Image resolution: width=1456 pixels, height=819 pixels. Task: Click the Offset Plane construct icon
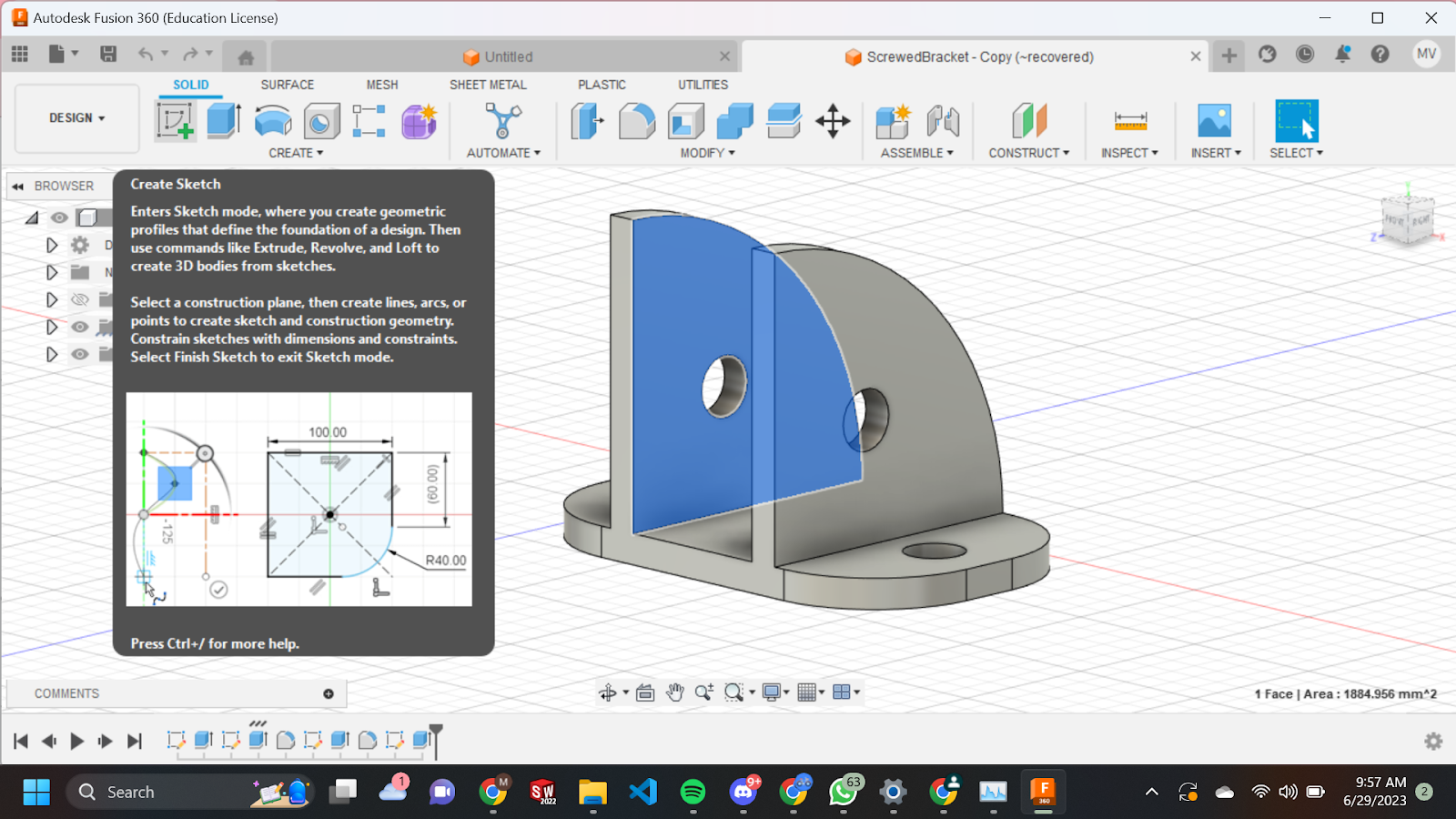pos(1029,120)
